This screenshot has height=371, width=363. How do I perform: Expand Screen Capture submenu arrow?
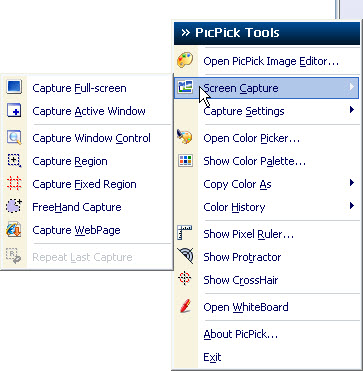(351, 87)
